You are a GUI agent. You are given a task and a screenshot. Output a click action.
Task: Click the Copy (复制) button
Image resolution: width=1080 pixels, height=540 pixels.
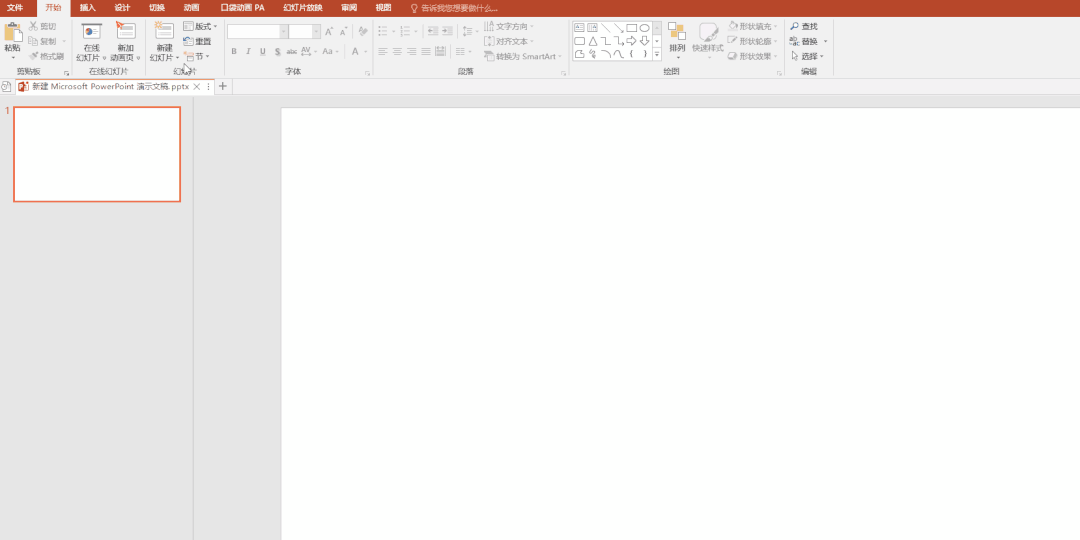click(43, 41)
